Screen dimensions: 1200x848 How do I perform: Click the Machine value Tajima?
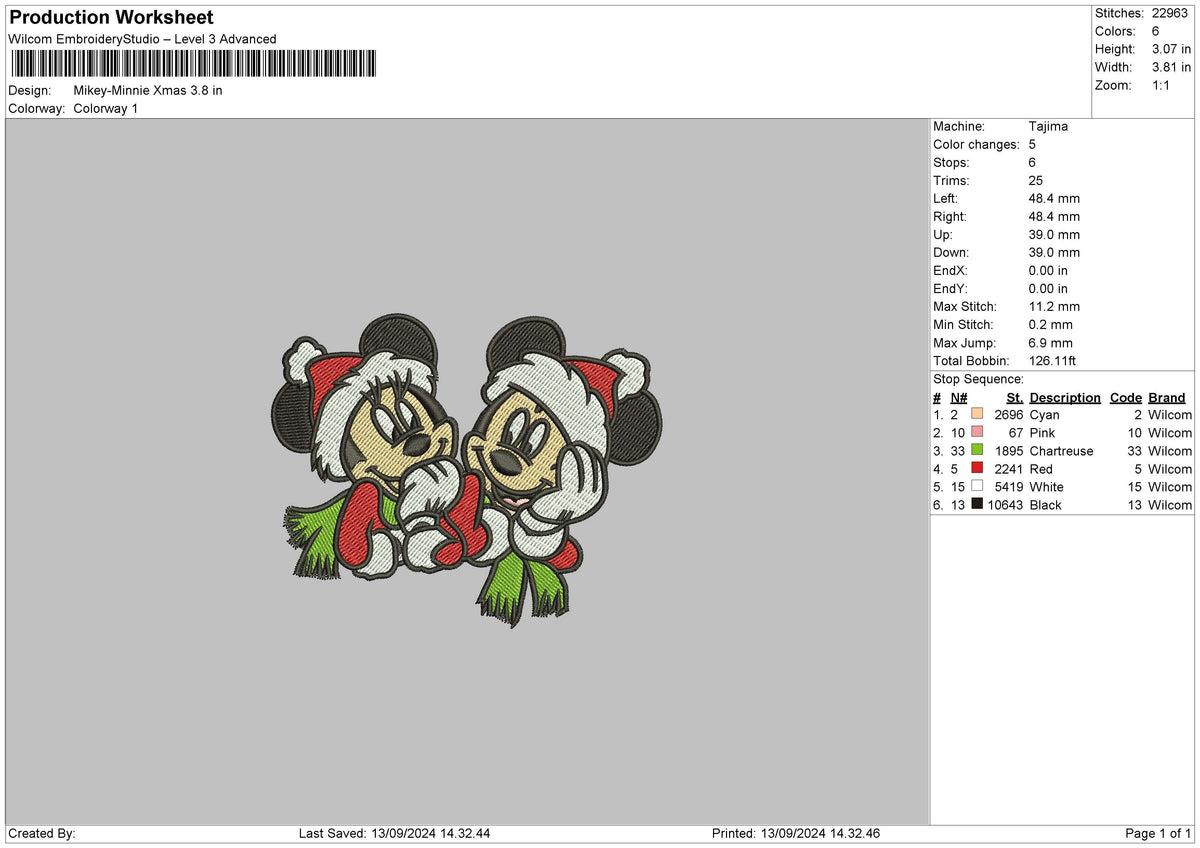(1048, 126)
